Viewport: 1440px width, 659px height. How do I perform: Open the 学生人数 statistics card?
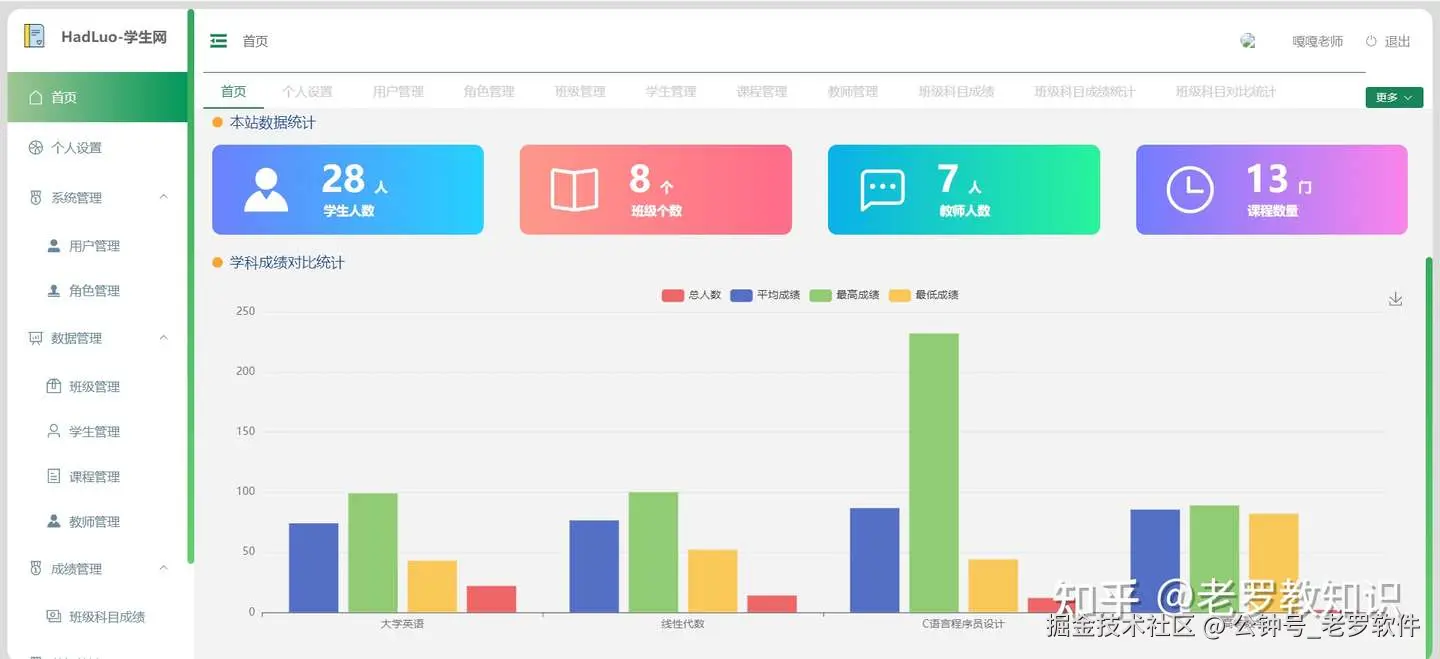pos(348,190)
